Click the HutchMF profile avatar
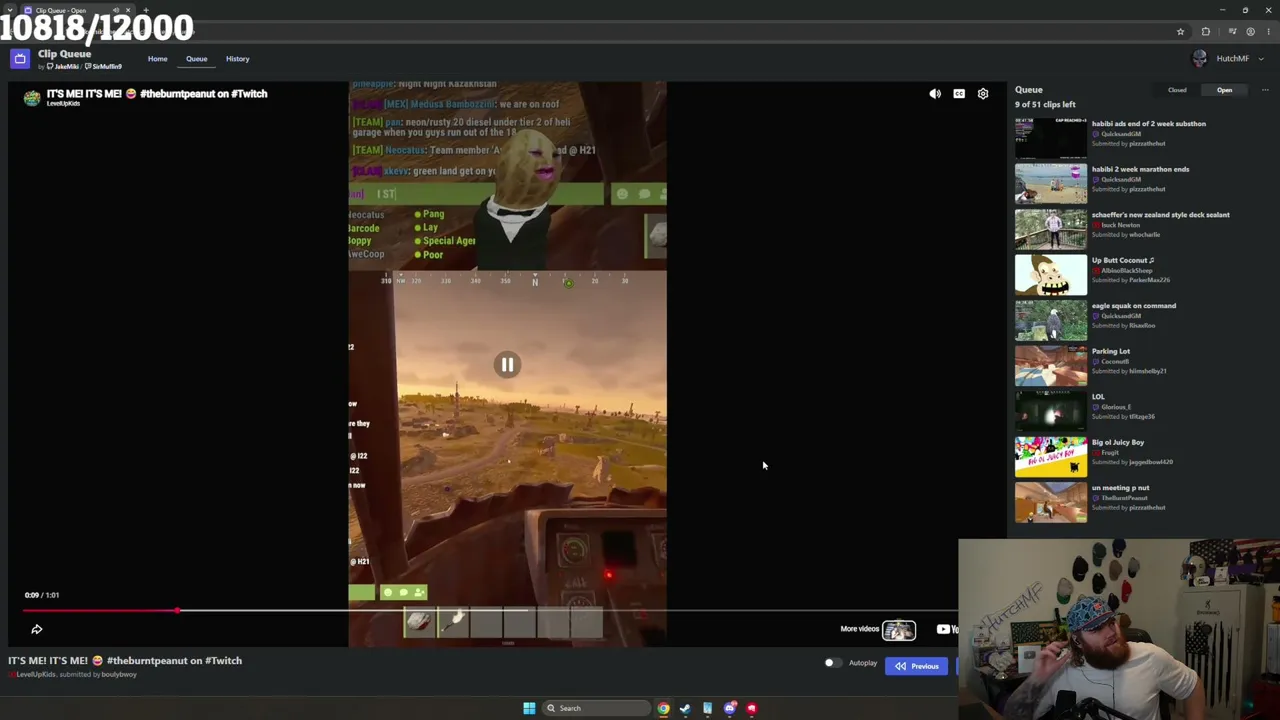This screenshot has width=1280, height=720. (x=1200, y=59)
